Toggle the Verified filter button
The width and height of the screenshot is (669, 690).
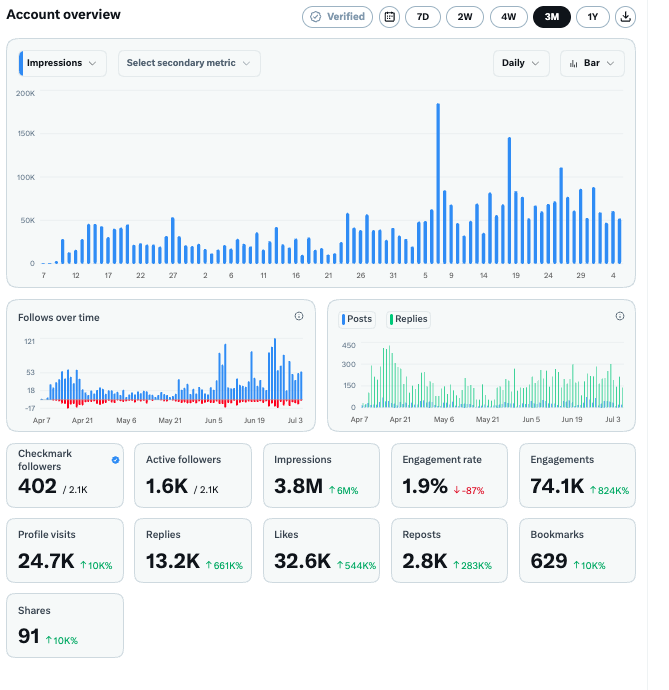coord(337,17)
